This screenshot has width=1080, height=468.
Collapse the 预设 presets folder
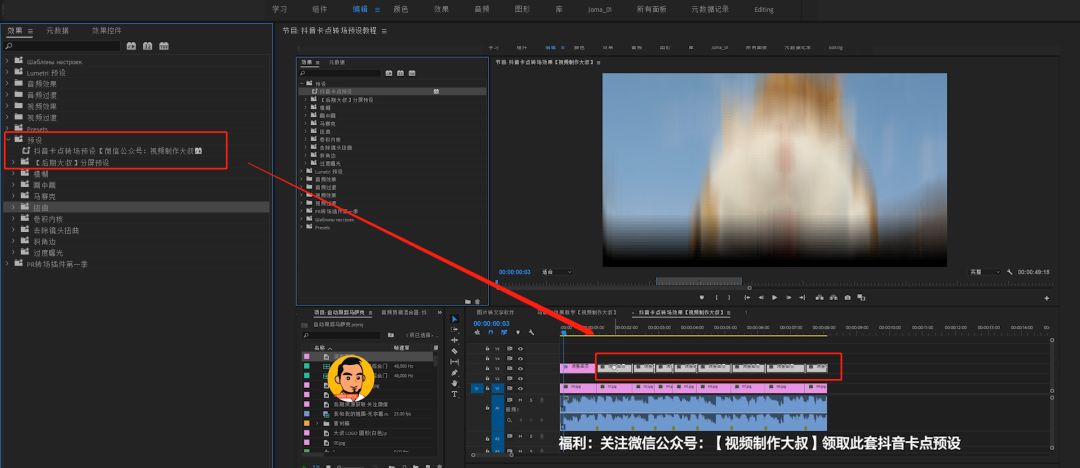point(7,140)
